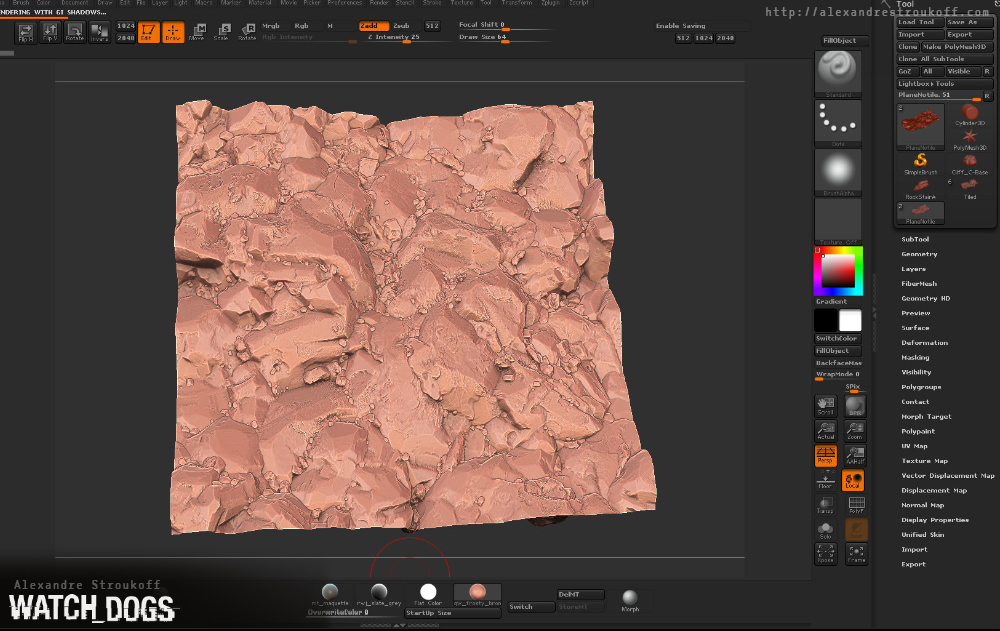This screenshot has width=1000, height=631.
Task: Toggle Zsub sculpt mode
Action: [x=401, y=26]
